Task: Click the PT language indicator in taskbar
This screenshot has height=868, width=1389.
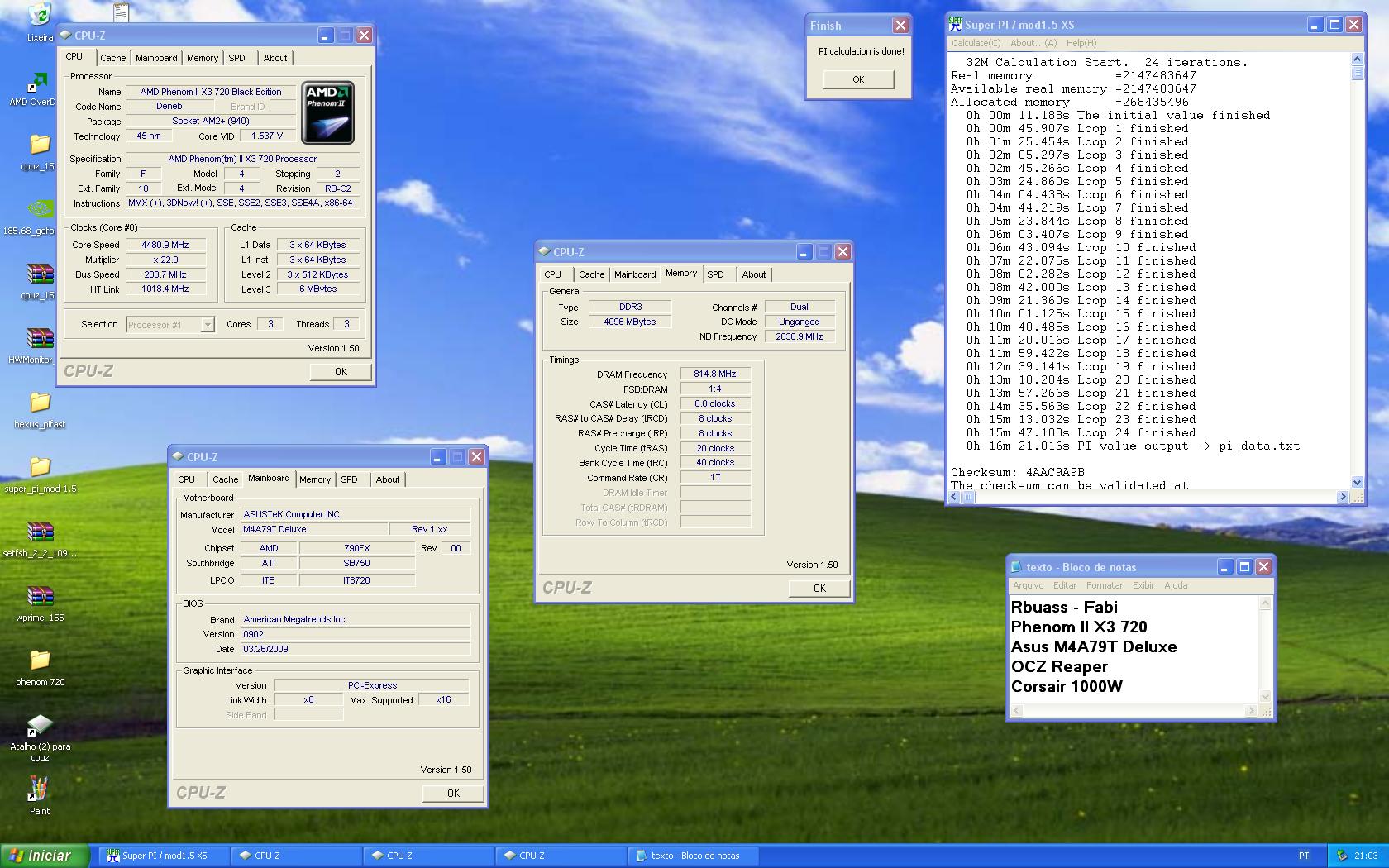Action: pos(1304,856)
